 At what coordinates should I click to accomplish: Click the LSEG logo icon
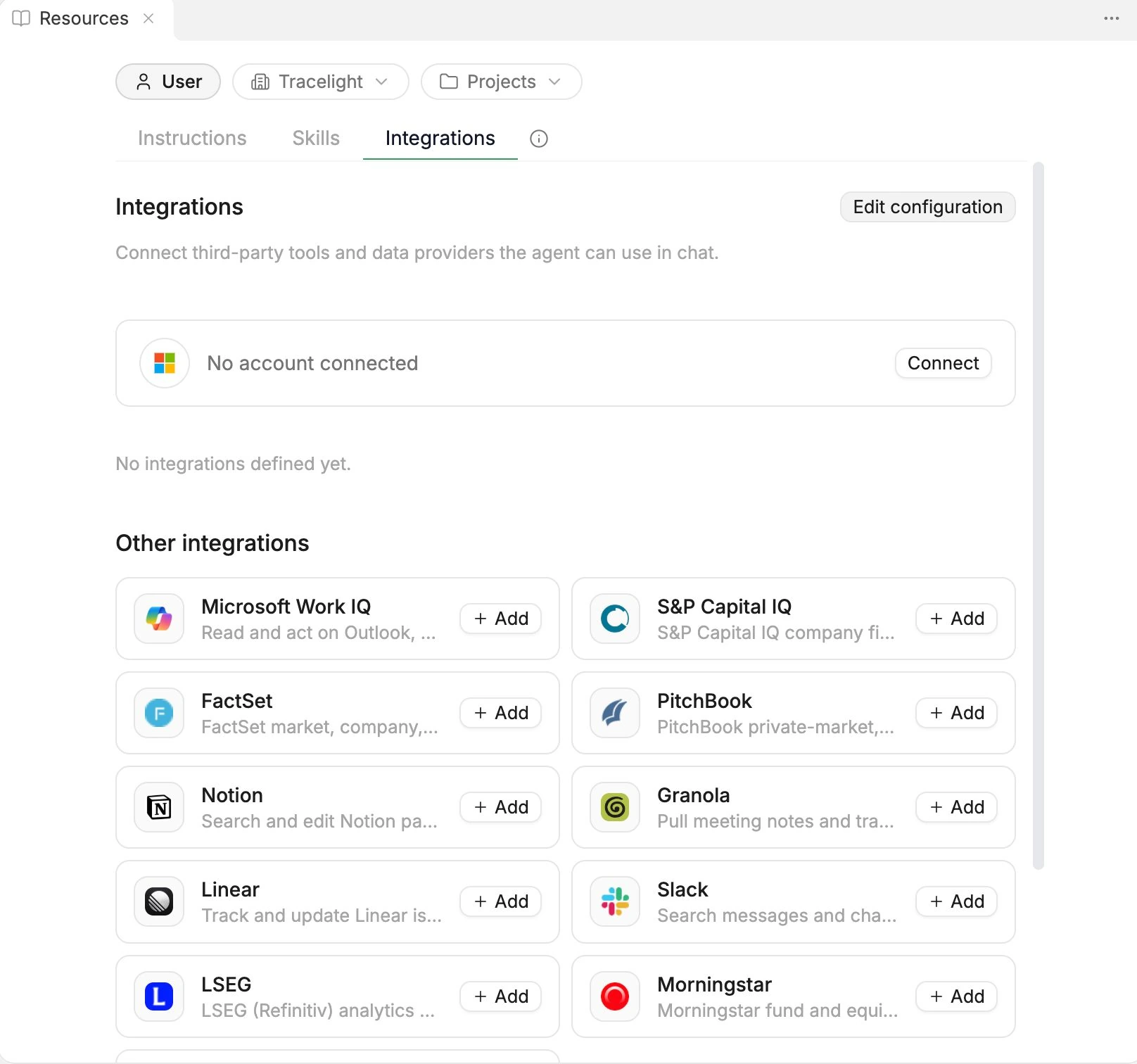[159, 996]
